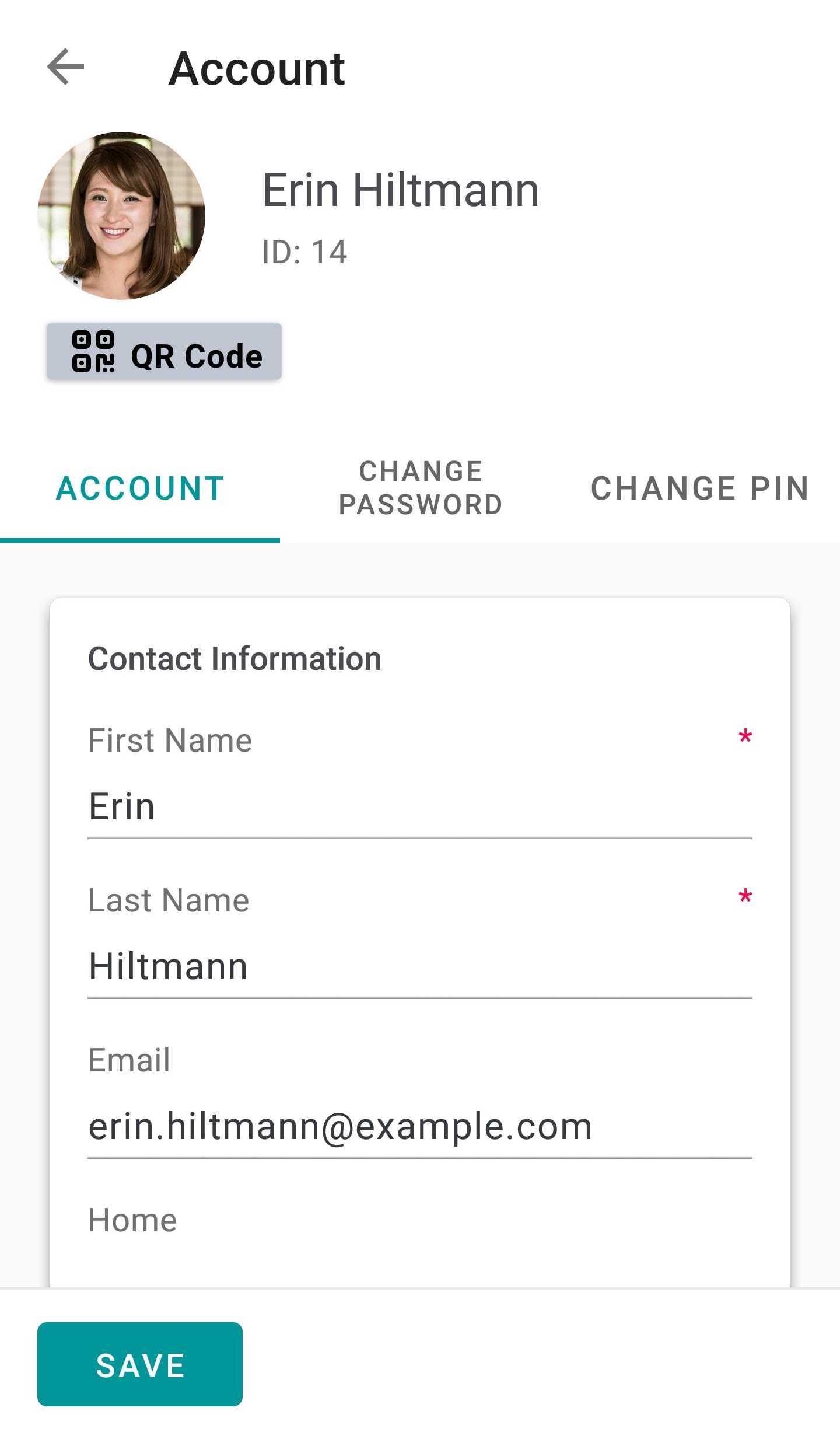Edit the Last Name field Hiltmann
840x1439 pixels.
(x=420, y=966)
